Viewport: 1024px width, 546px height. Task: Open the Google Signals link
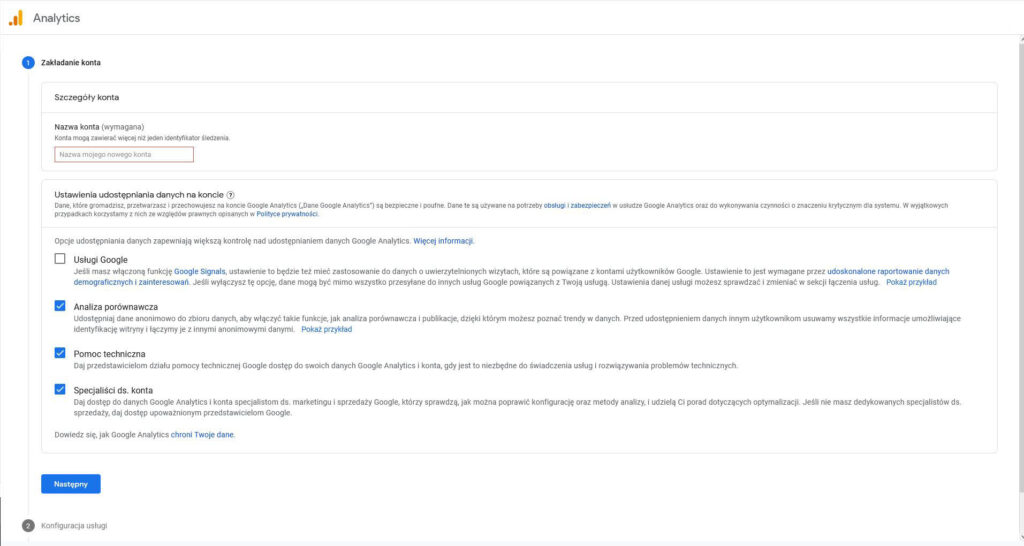[x=200, y=271]
